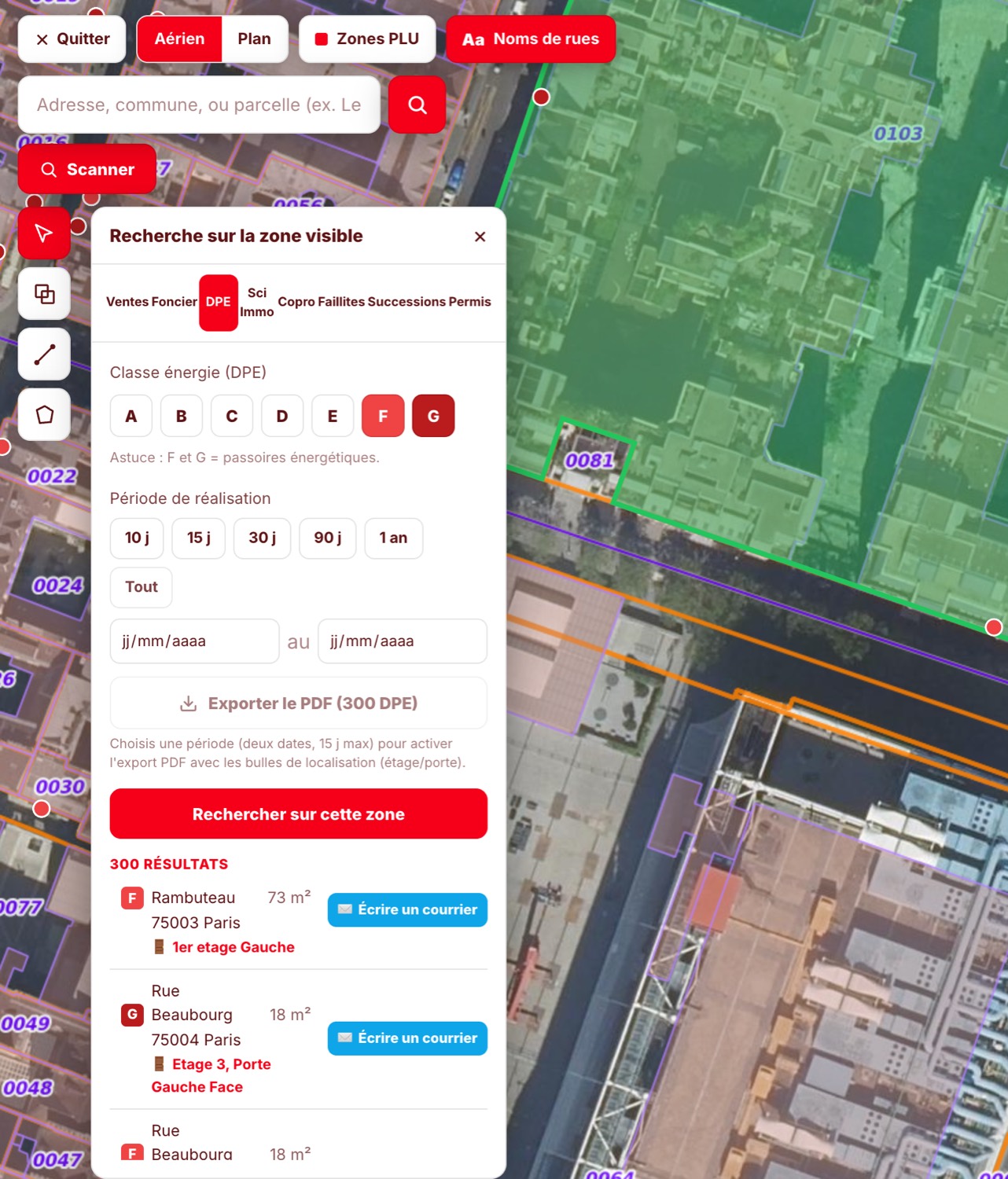Open the Copro tab
This screenshot has height=1179, width=1008.
[x=296, y=302]
